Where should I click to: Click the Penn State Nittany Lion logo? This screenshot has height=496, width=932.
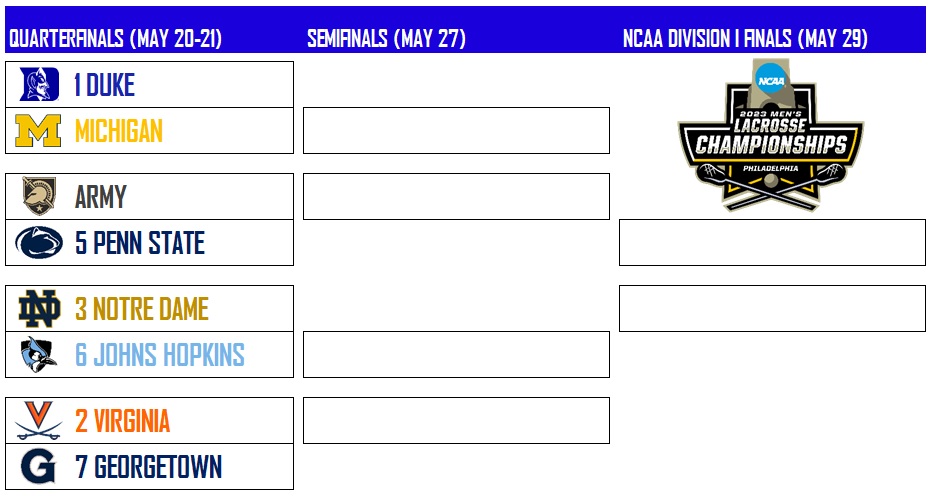40,243
